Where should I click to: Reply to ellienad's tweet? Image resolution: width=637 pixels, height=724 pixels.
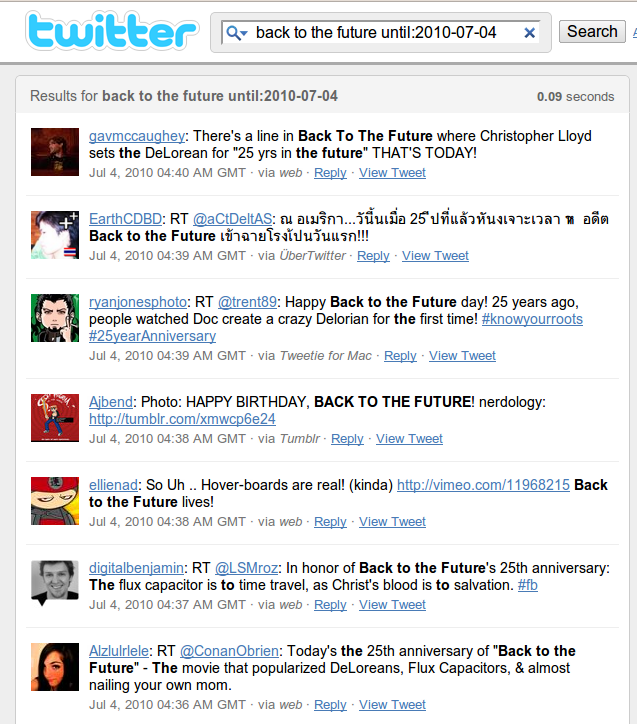[330, 522]
